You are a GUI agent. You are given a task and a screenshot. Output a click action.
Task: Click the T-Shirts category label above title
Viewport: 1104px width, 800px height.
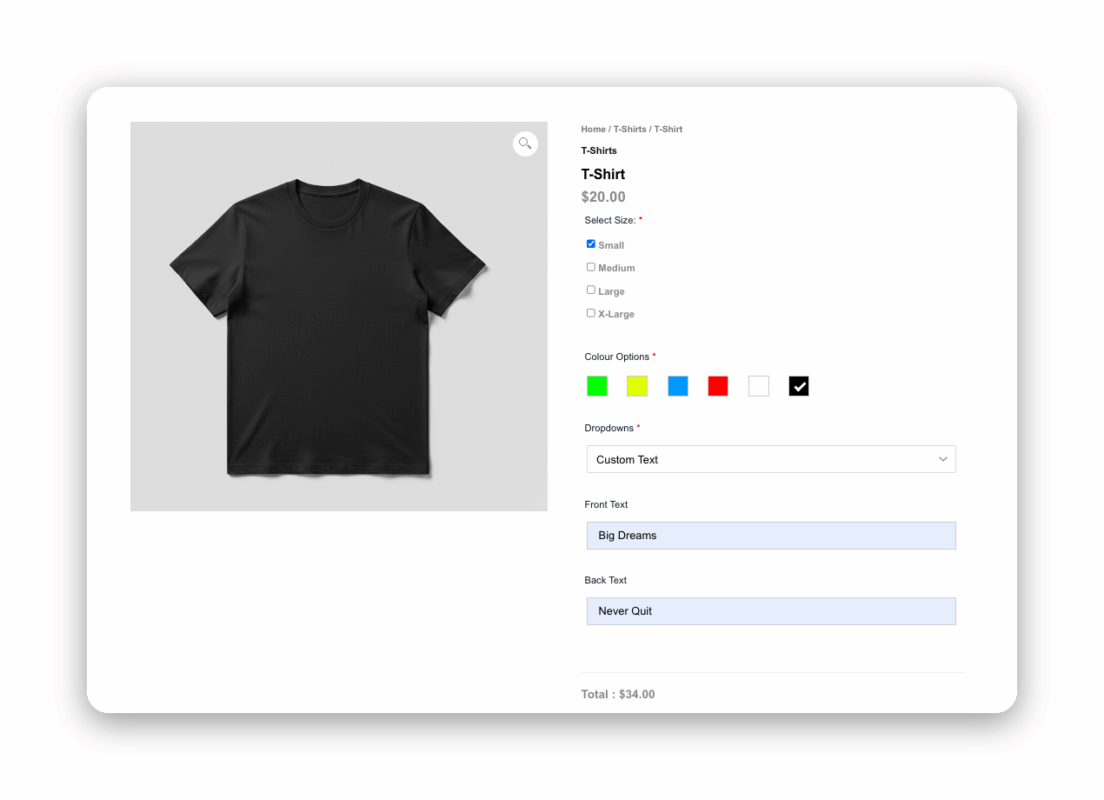tap(598, 151)
